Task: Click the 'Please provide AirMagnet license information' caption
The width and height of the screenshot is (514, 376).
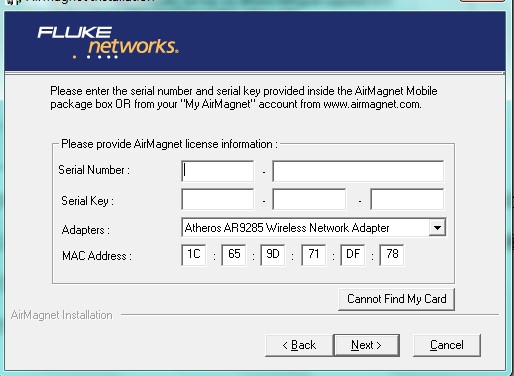Action: [x=169, y=144]
